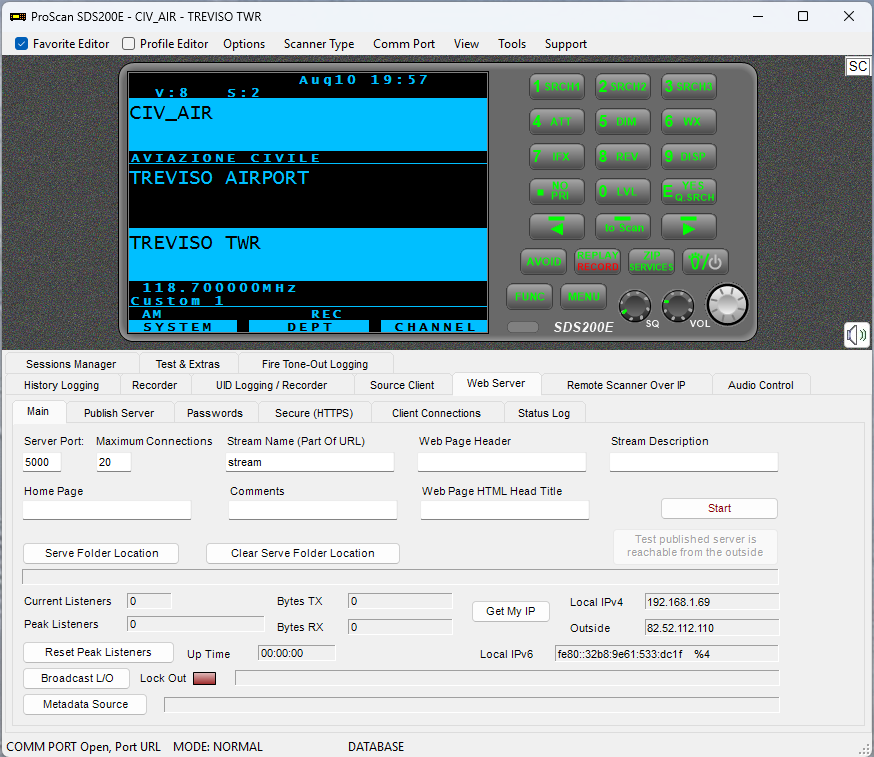Open the Passwords sub-tab
Screen dimensions: 874x757
coord(215,413)
